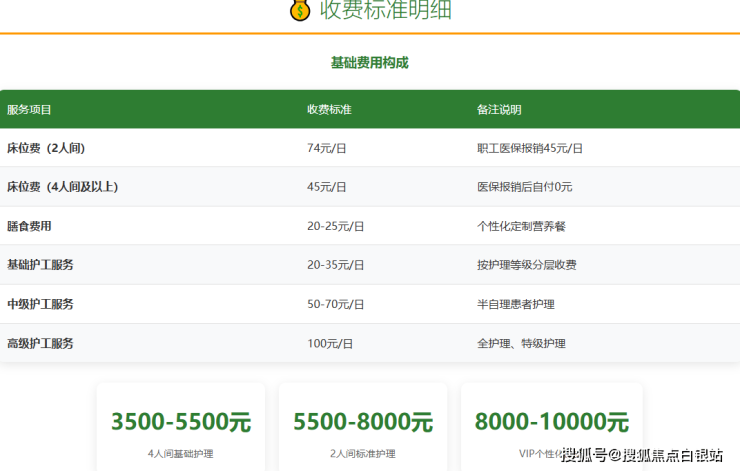Click the 个性化定制营养餐 note
Image resolution: width=740 pixels, height=471 pixels.
pyautogui.click(x=521, y=226)
